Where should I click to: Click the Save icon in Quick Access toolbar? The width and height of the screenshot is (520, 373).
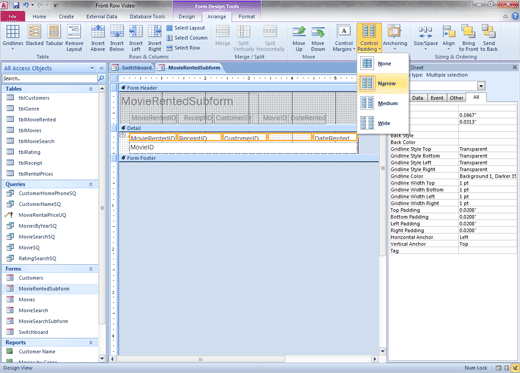[x=16, y=5]
